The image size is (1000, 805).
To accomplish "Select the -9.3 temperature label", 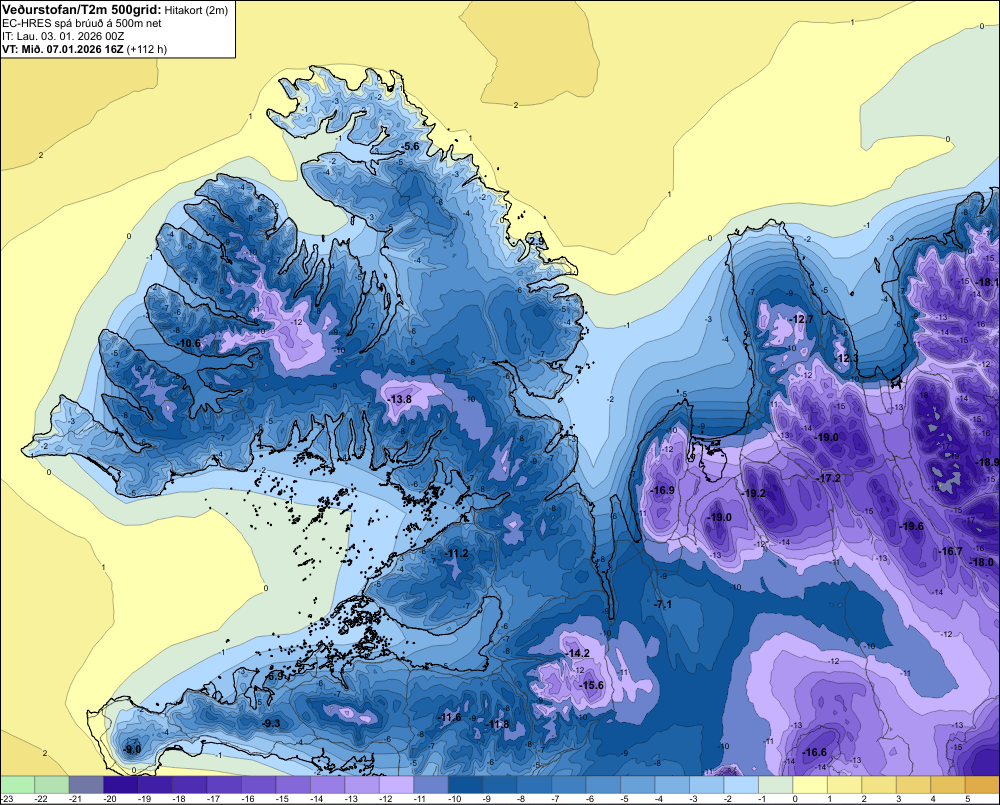I will click(x=271, y=723).
